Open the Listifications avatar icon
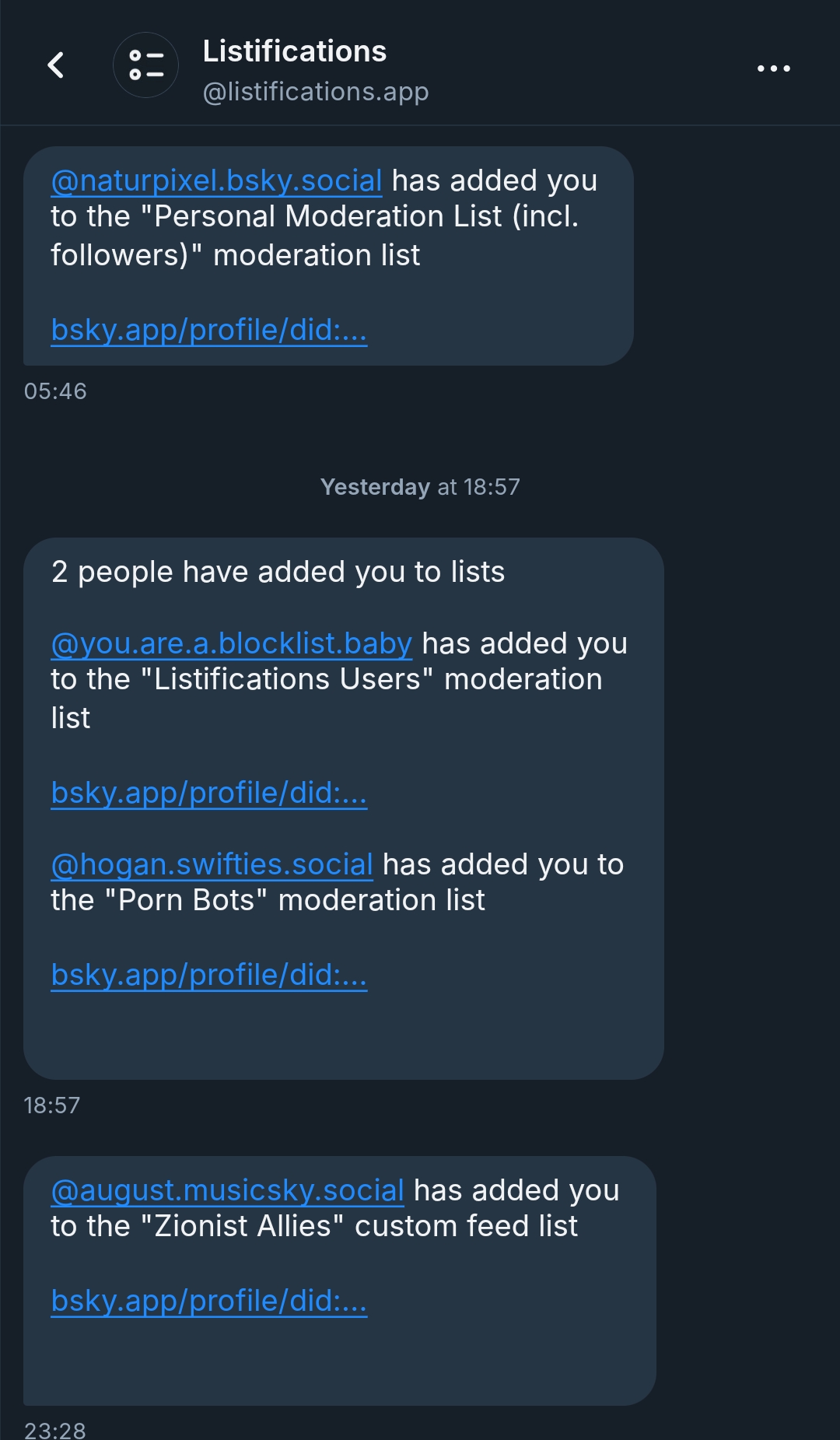840x1440 pixels. coord(145,65)
